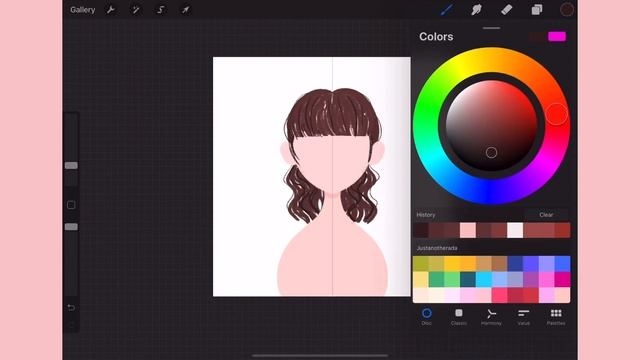Click the brush opacity slider handle
Screen dimensions: 640x360
coord(71,227)
